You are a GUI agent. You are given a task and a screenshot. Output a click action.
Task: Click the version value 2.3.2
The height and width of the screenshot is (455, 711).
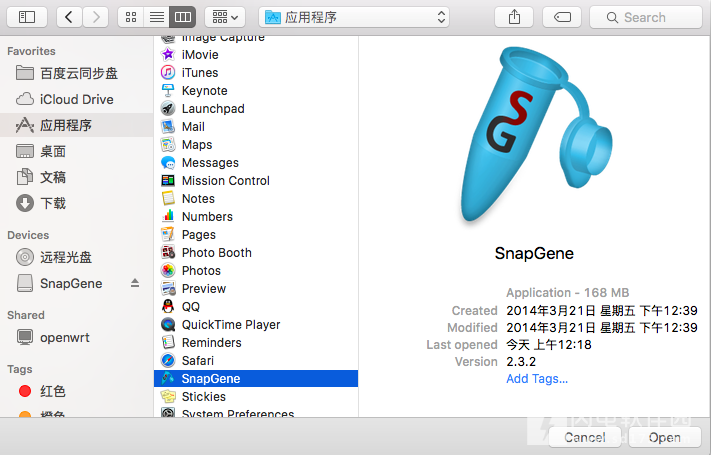coord(521,362)
